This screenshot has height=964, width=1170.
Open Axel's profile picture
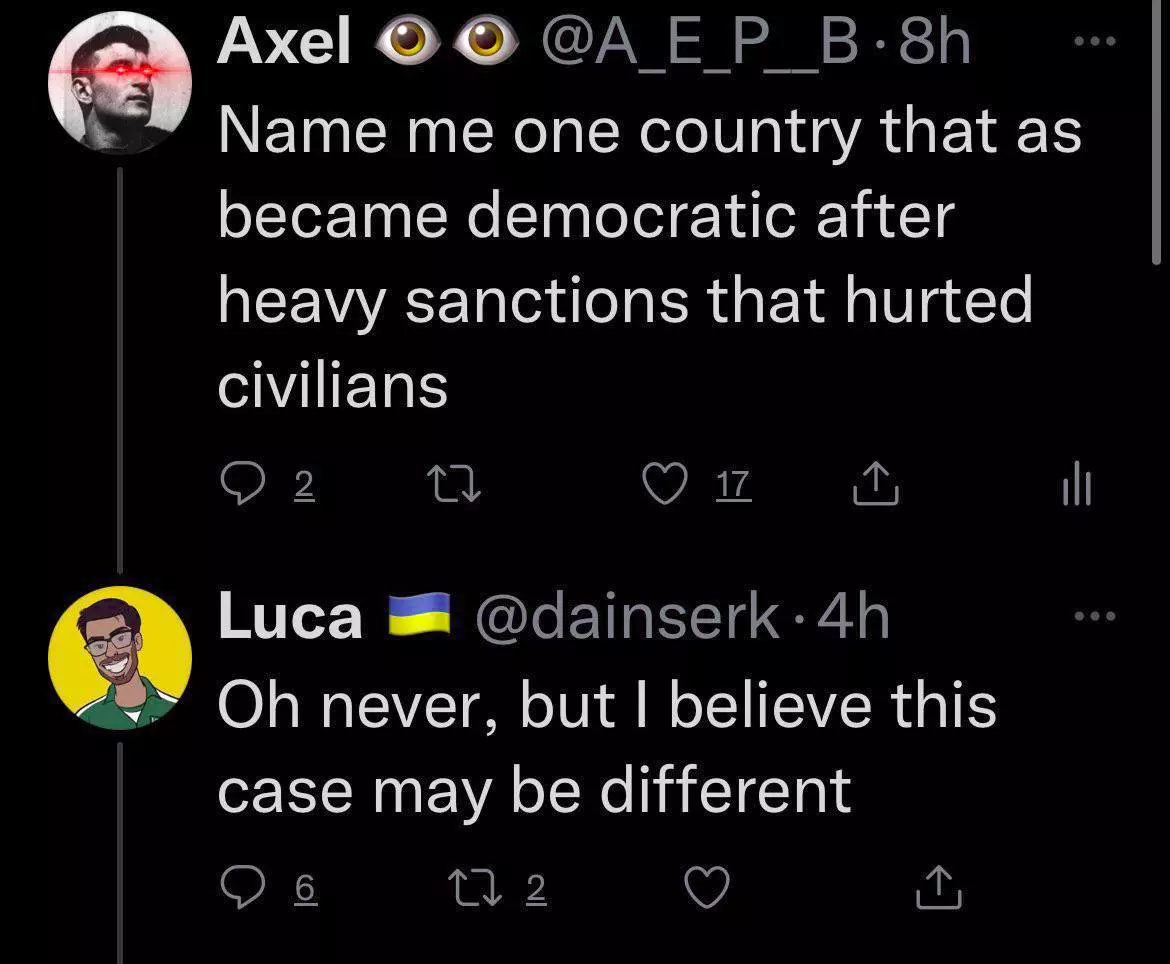pos(120,82)
